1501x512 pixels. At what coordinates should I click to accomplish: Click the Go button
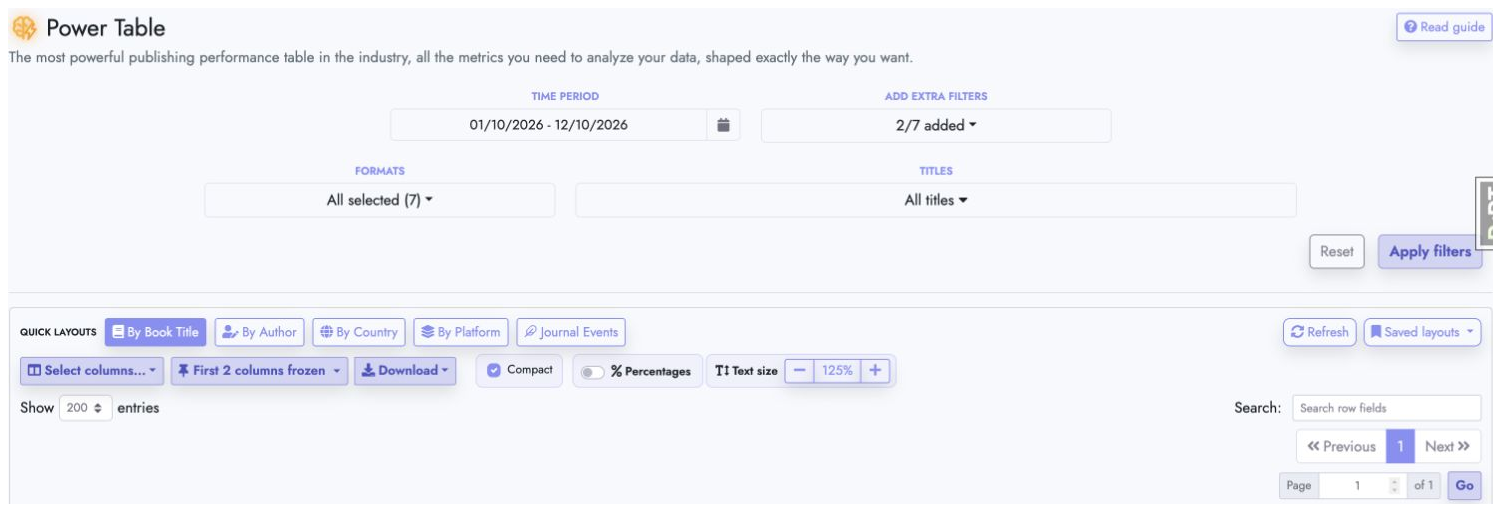pyautogui.click(x=1464, y=486)
